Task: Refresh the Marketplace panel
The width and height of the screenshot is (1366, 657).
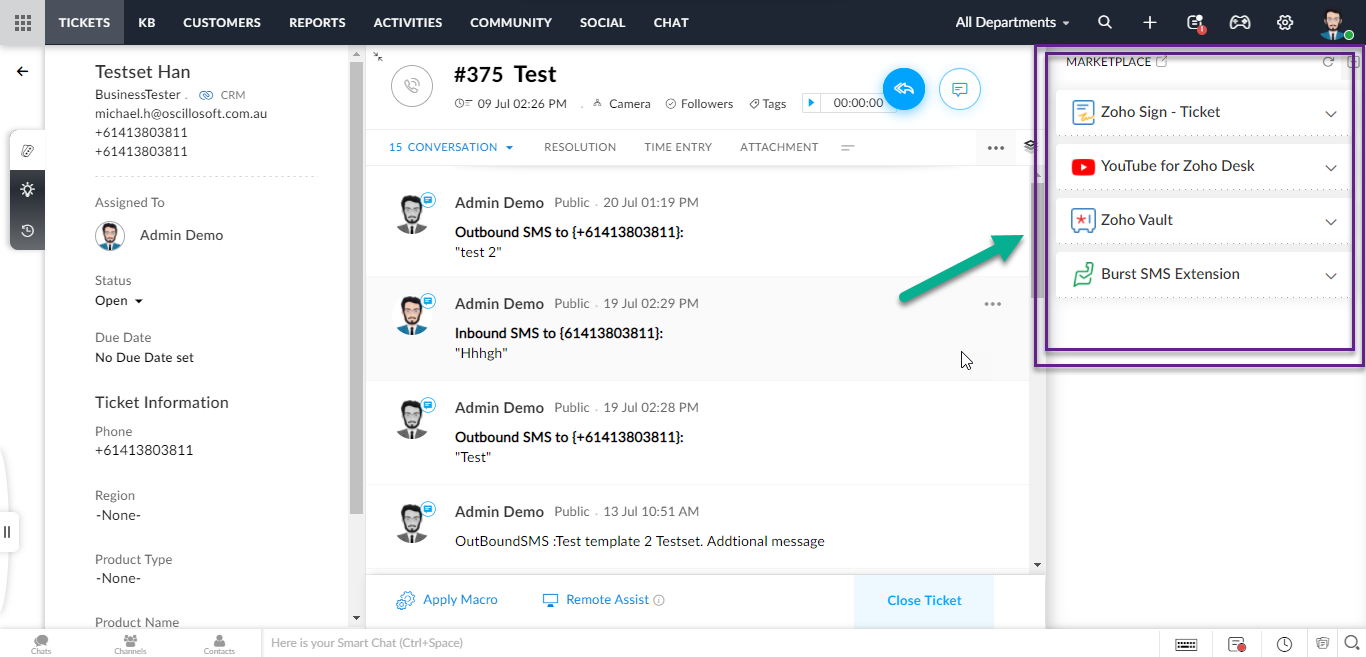Action: [1328, 62]
